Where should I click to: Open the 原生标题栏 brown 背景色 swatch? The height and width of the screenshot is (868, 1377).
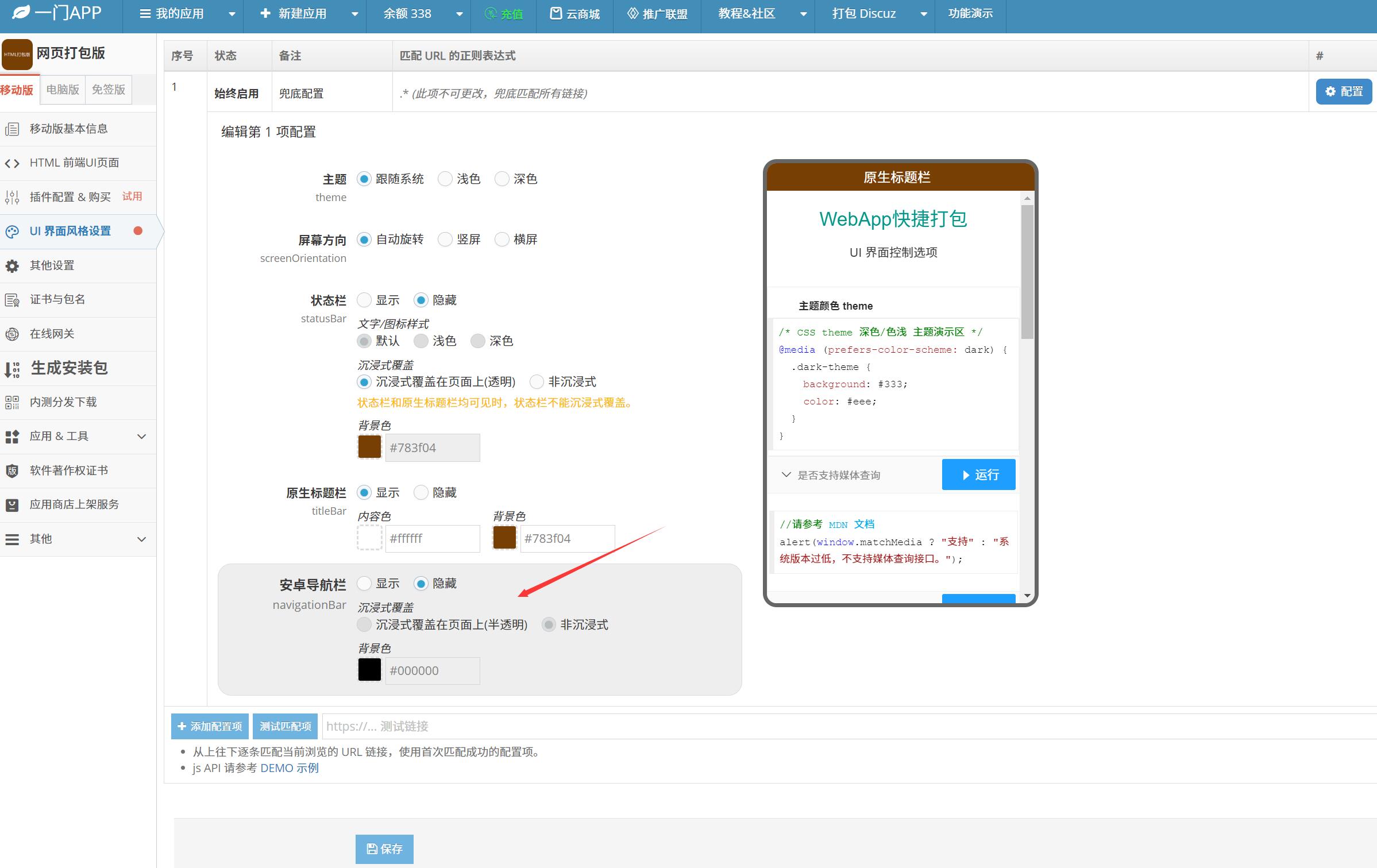coord(504,538)
